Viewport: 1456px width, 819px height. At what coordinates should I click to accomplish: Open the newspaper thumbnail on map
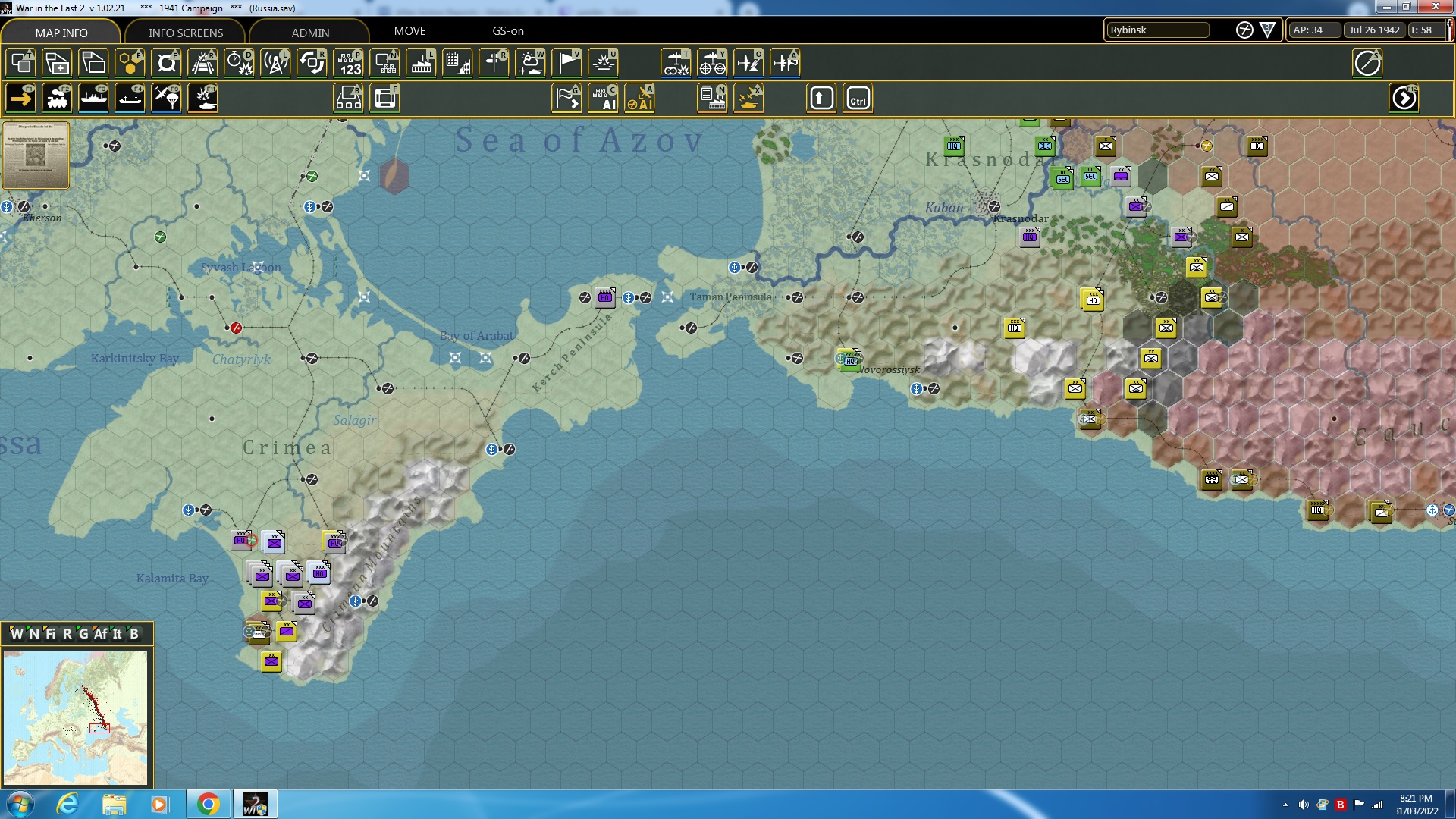tap(36, 155)
